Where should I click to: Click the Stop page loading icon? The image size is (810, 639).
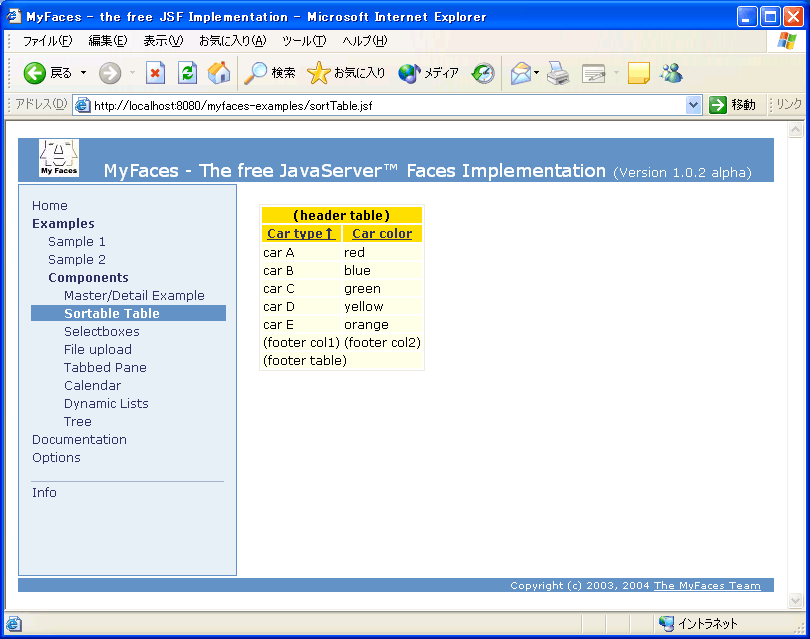tap(155, 73)
